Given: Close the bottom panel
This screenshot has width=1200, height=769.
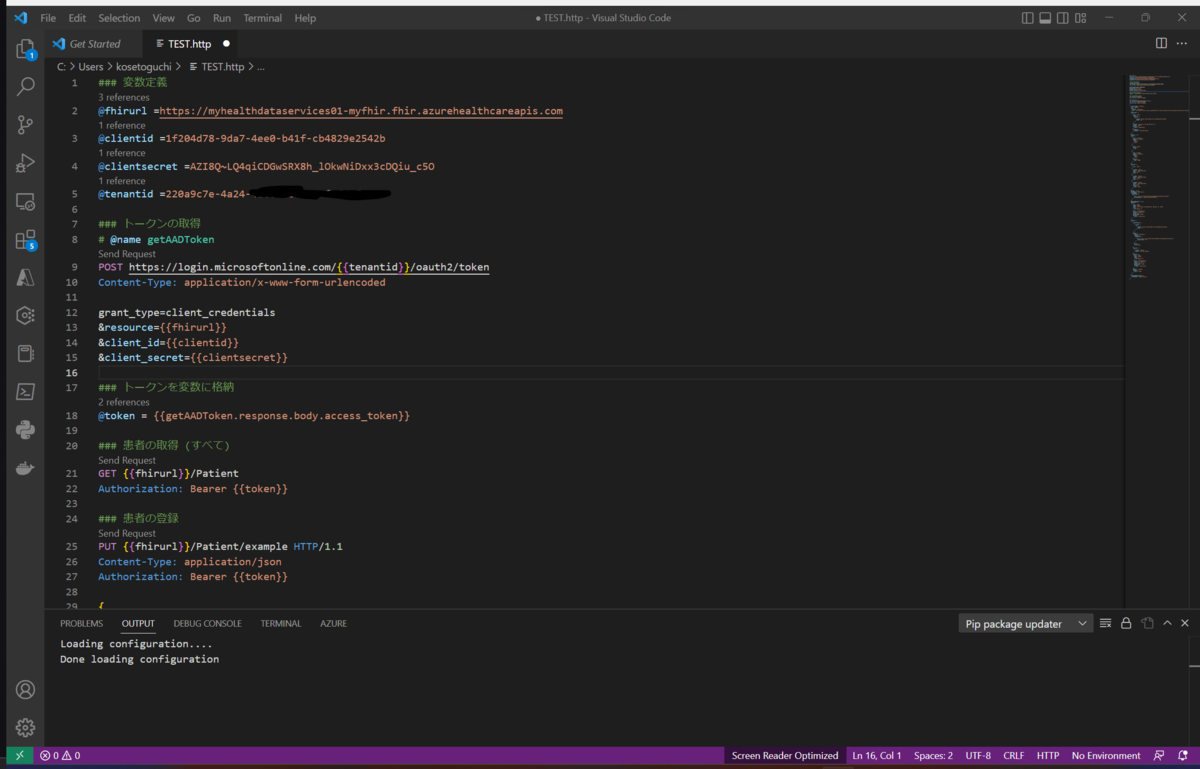Looking at the screenshot, I should [1185, 623].
